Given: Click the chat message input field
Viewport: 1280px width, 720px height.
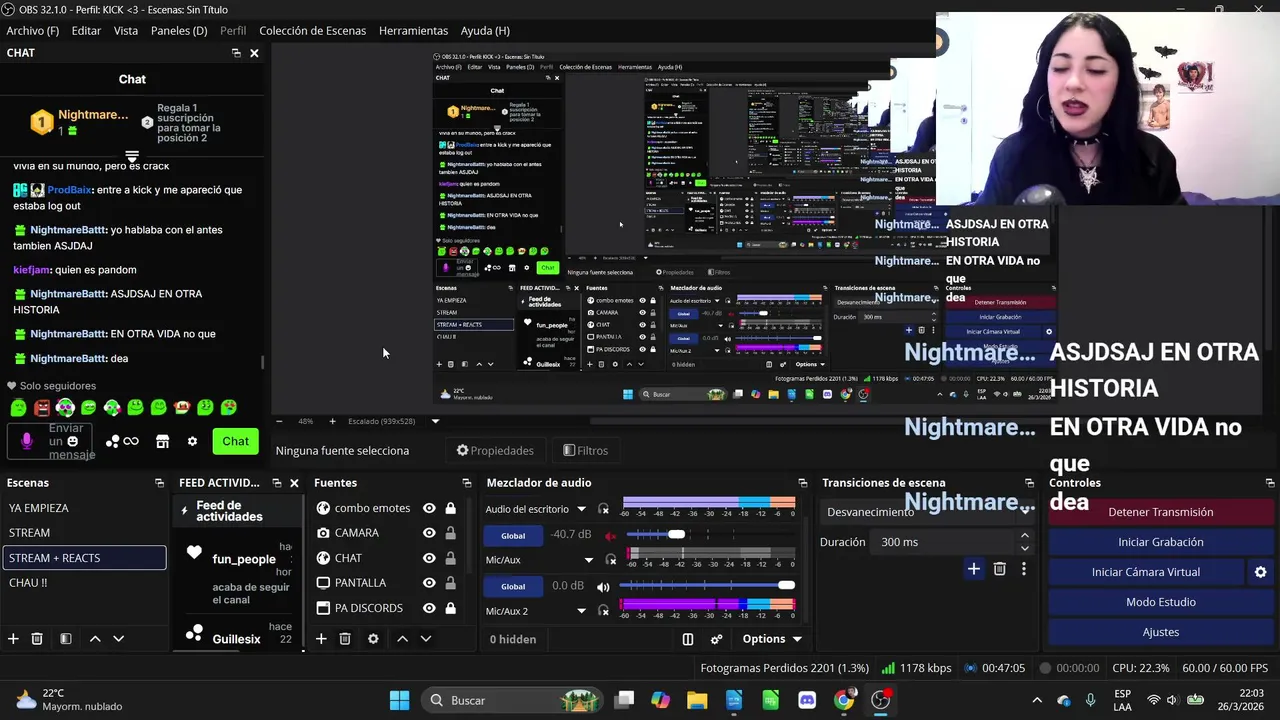Looking at the screenshot, I should pos(52,441).
